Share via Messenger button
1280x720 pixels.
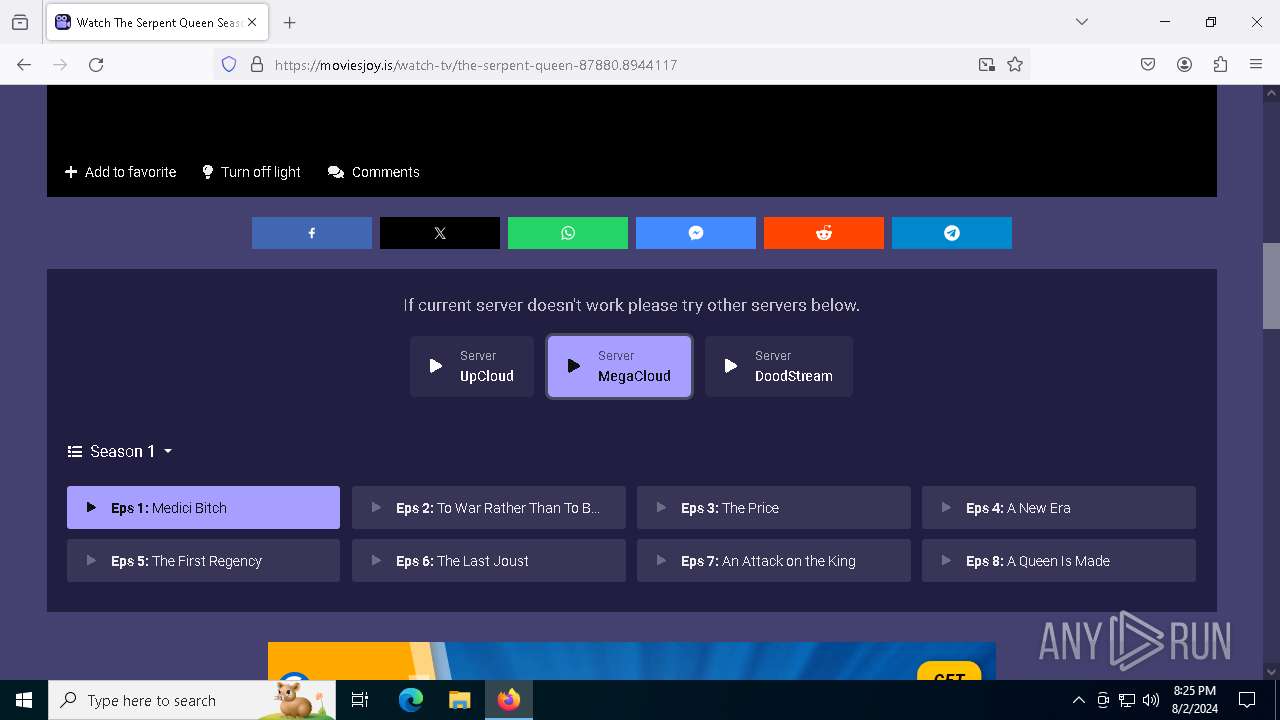pos(696,233)
